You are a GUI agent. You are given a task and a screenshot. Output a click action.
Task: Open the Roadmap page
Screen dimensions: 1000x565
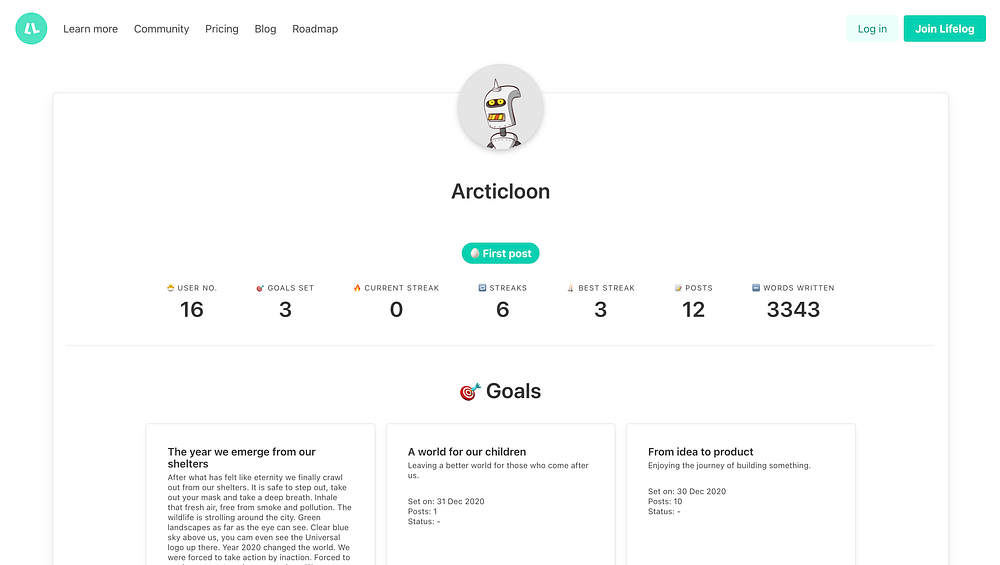pyautogui.click(x=315, y=29)
